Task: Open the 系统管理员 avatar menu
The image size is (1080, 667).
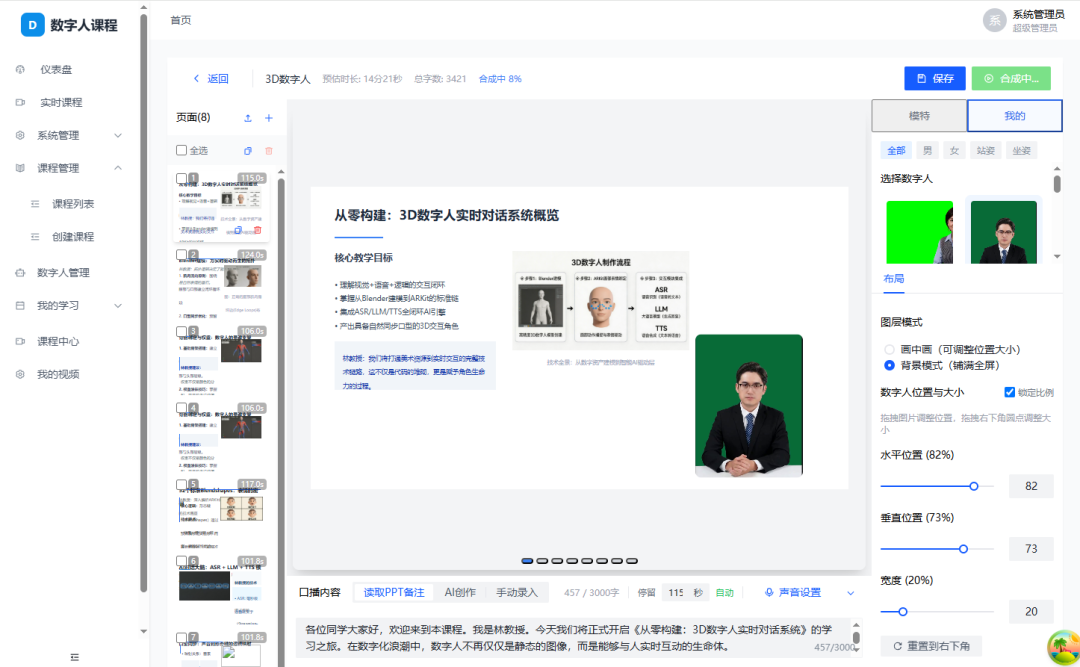Action: pos(994,21)
